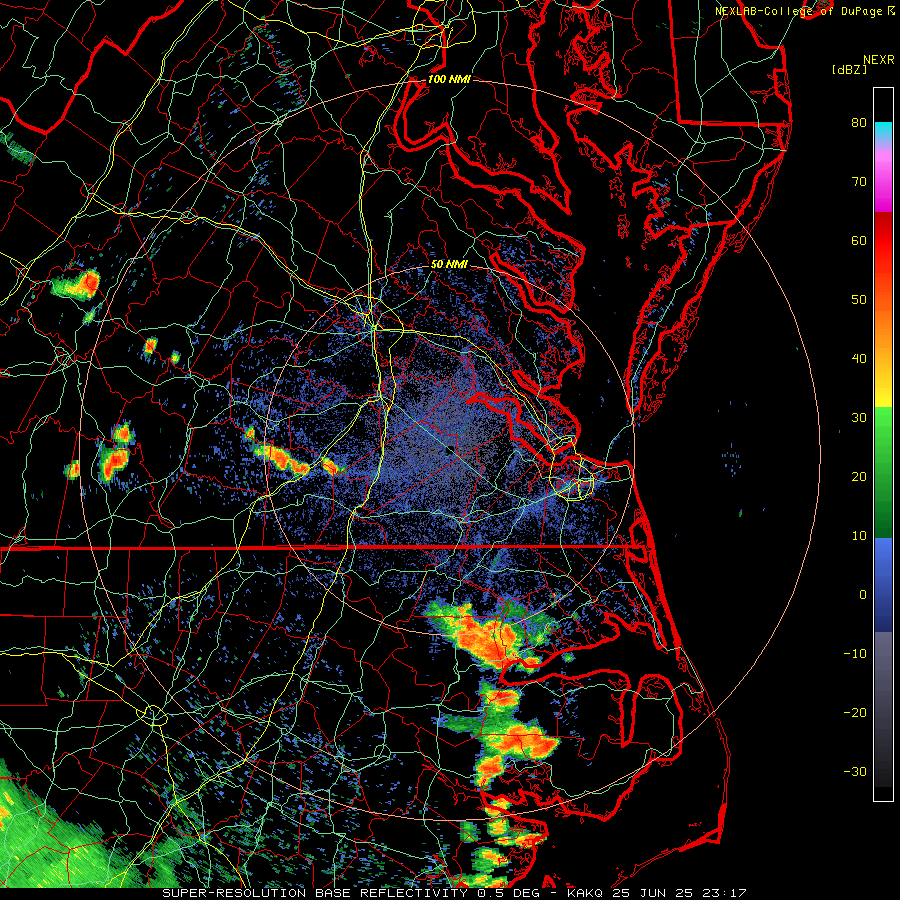Click the 0 dBZ scale value

(x=862, y=595)
